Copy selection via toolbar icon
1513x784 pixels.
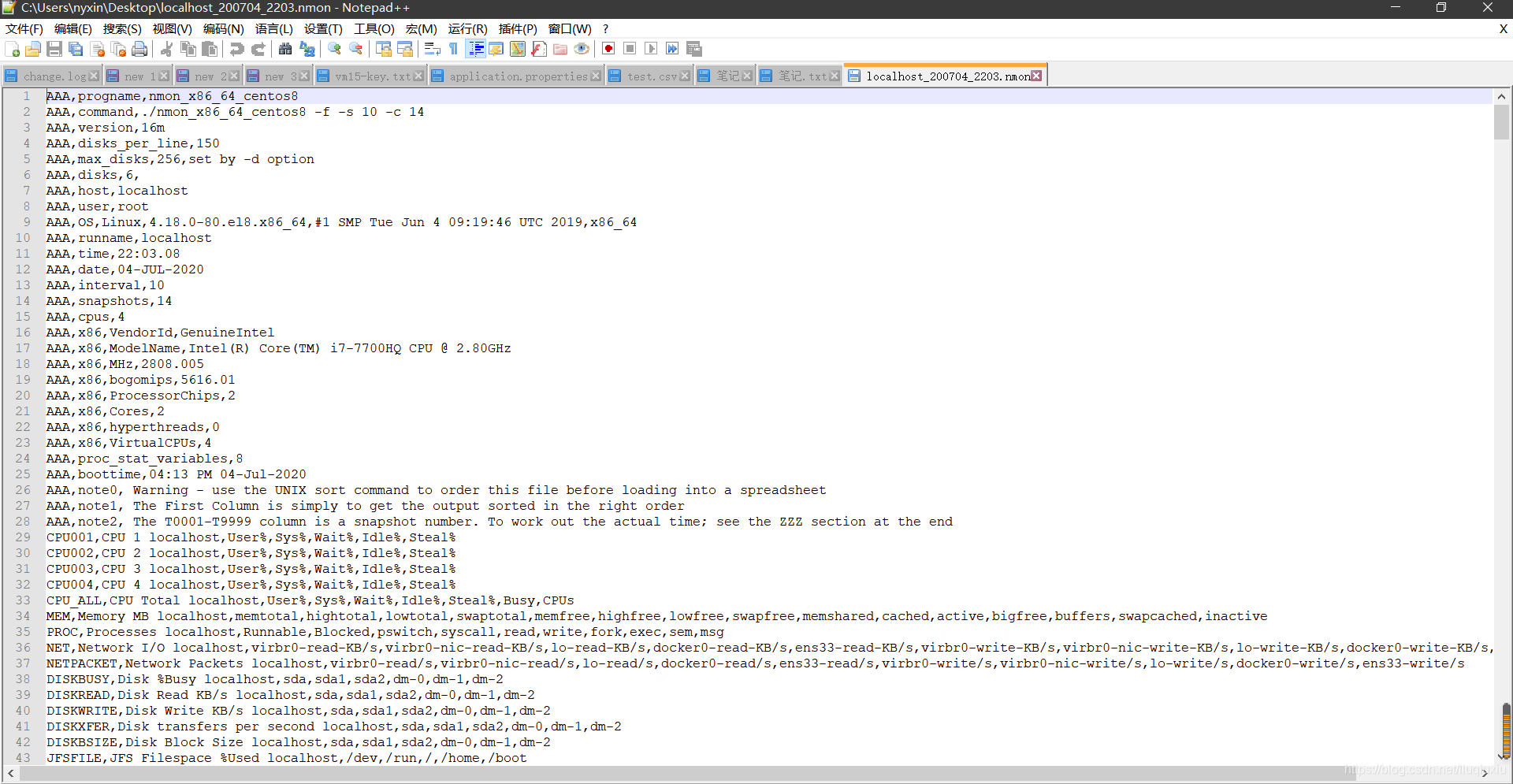(188, 49)
